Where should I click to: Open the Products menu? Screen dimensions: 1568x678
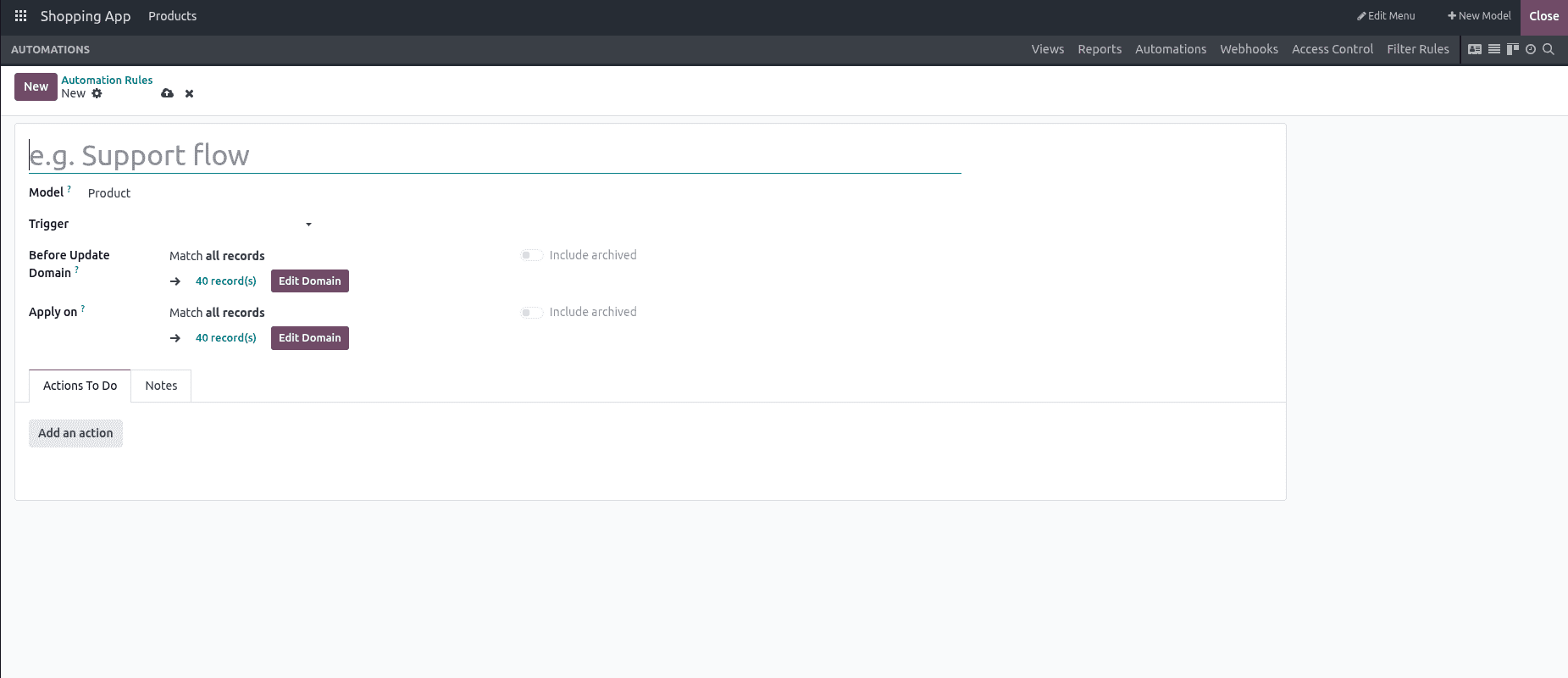172,16
